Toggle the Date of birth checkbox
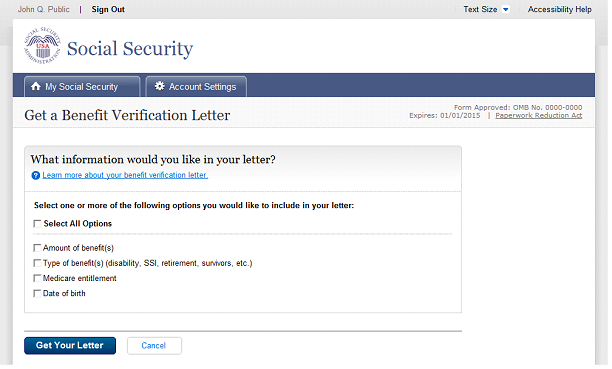The image size is (612, 369). click(x=37, y=294)
